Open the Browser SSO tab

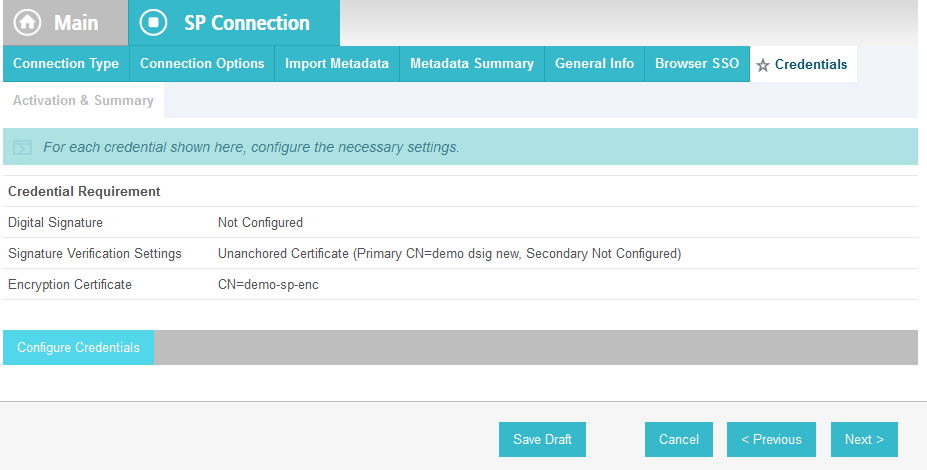697,64
